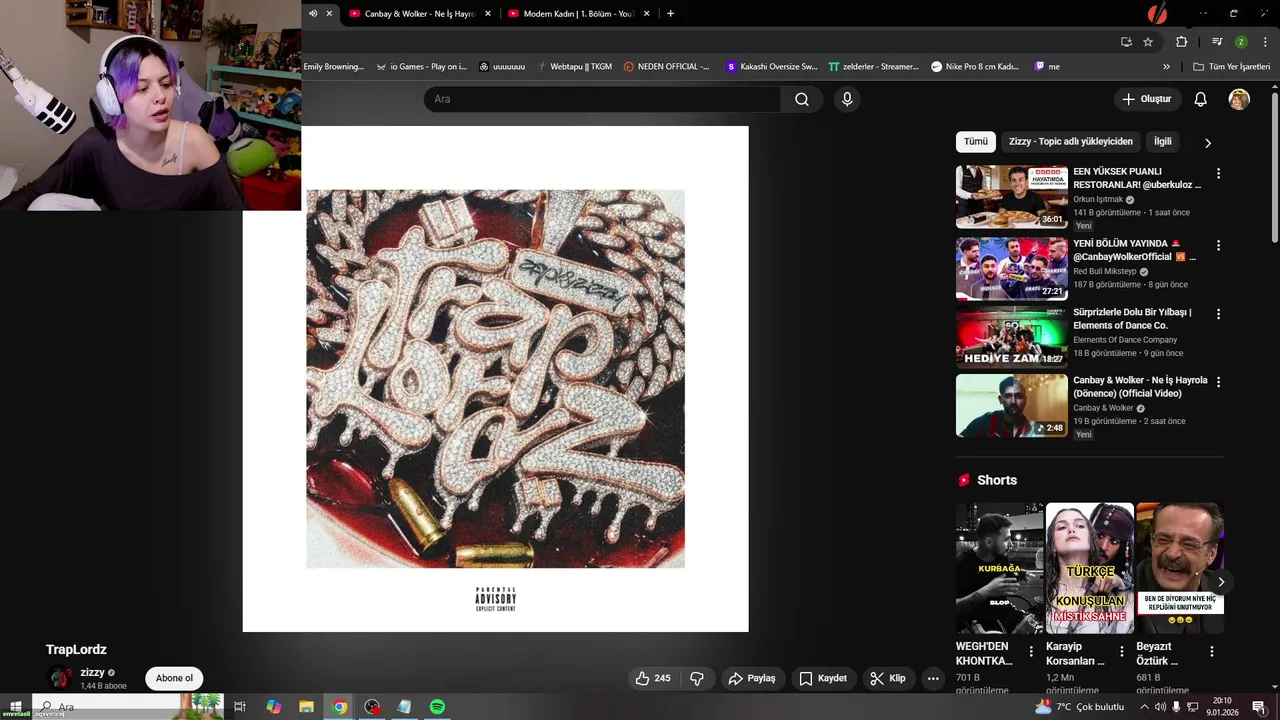Bookmark this page with star icon
1280x720 pixels.
(1148, 42)
